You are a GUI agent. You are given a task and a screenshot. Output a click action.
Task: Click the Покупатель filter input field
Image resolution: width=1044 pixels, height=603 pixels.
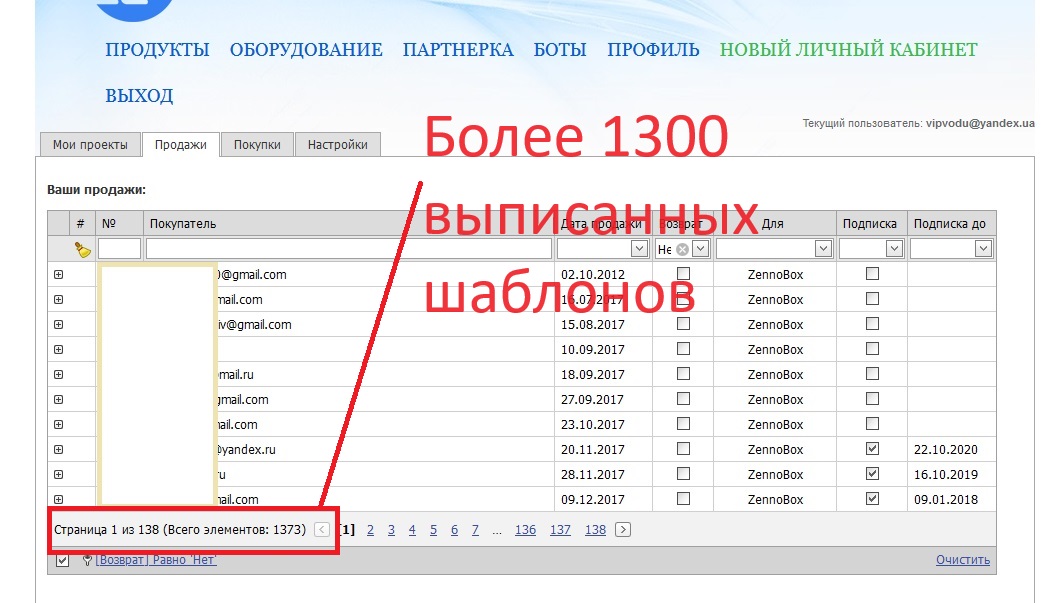pos(349,249)
